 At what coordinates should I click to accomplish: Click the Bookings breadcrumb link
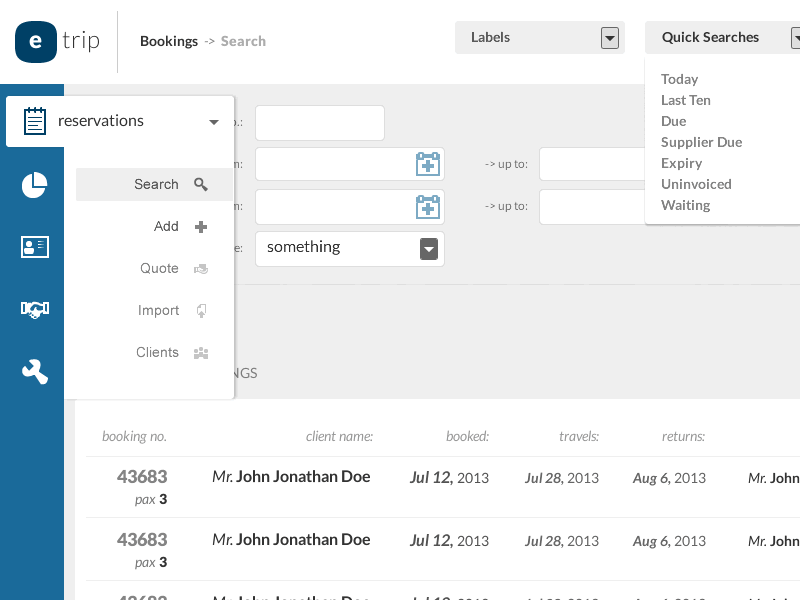[x=168, y=41]
